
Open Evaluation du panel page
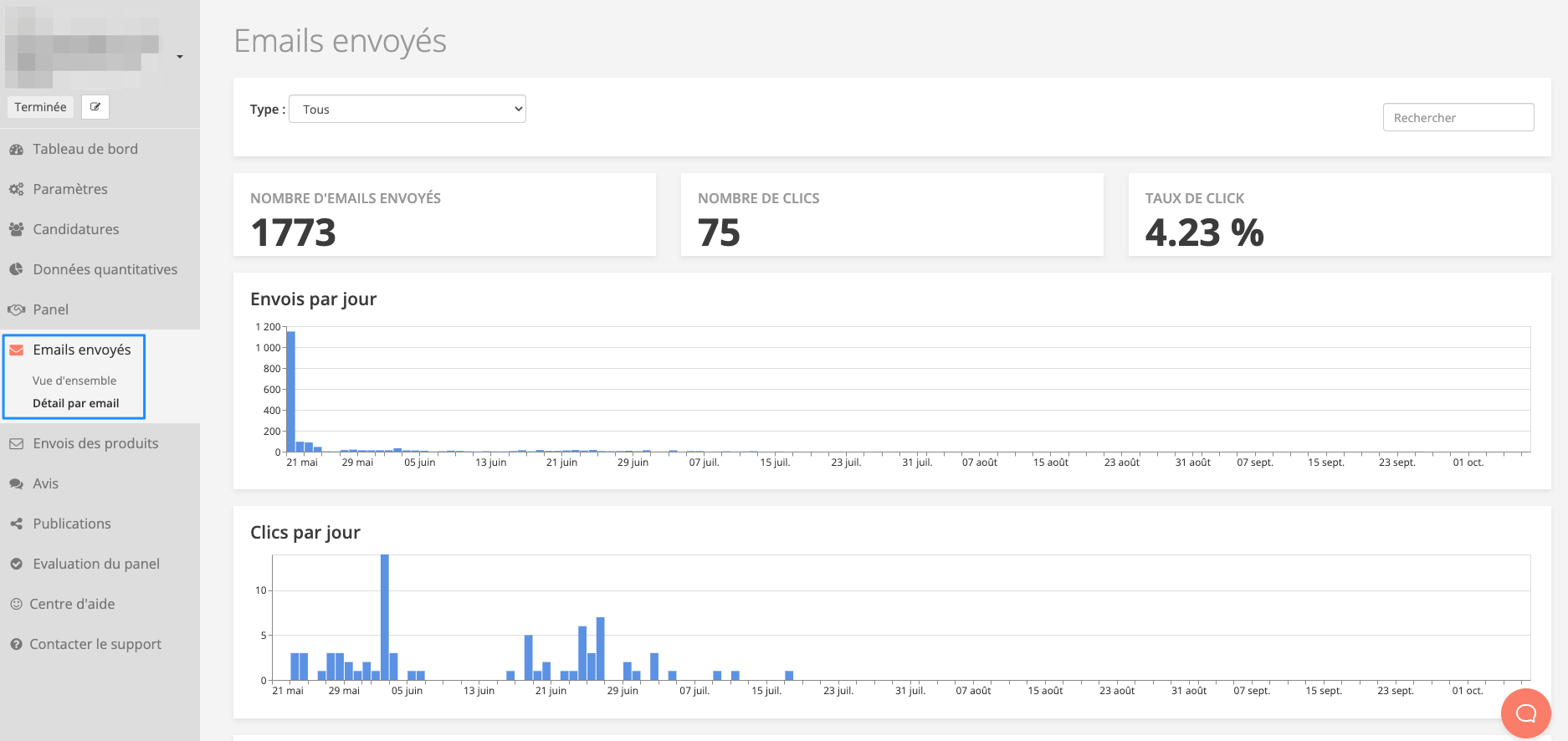pos(96,564)
